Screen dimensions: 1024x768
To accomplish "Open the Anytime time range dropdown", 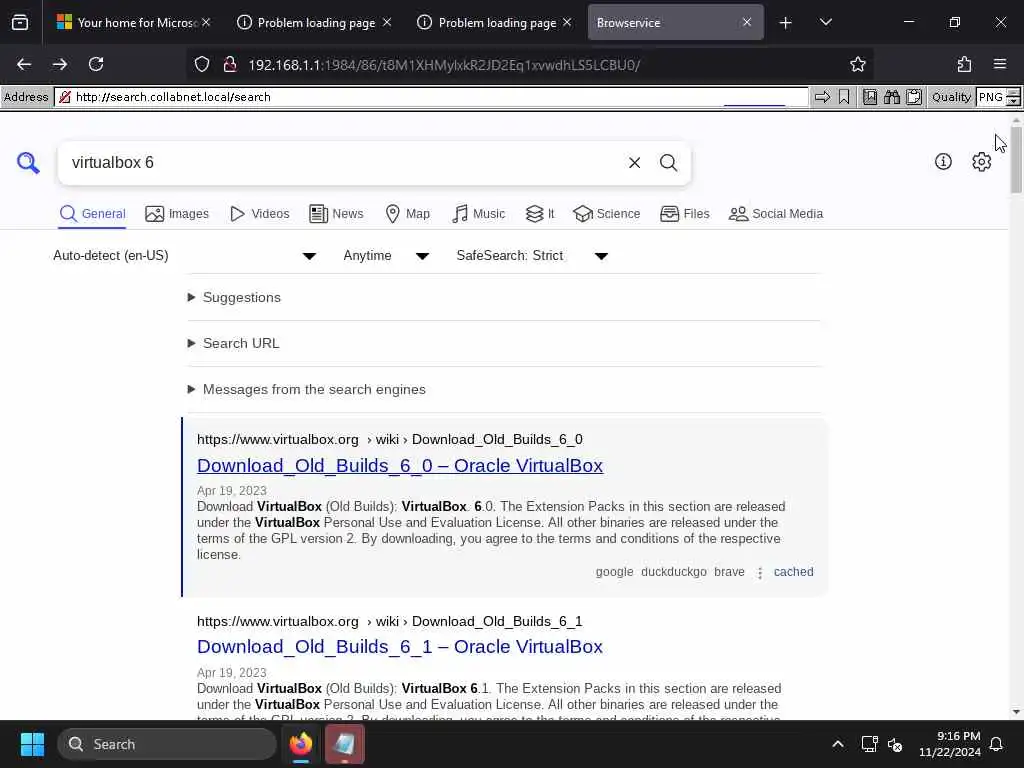I will 385,255.
